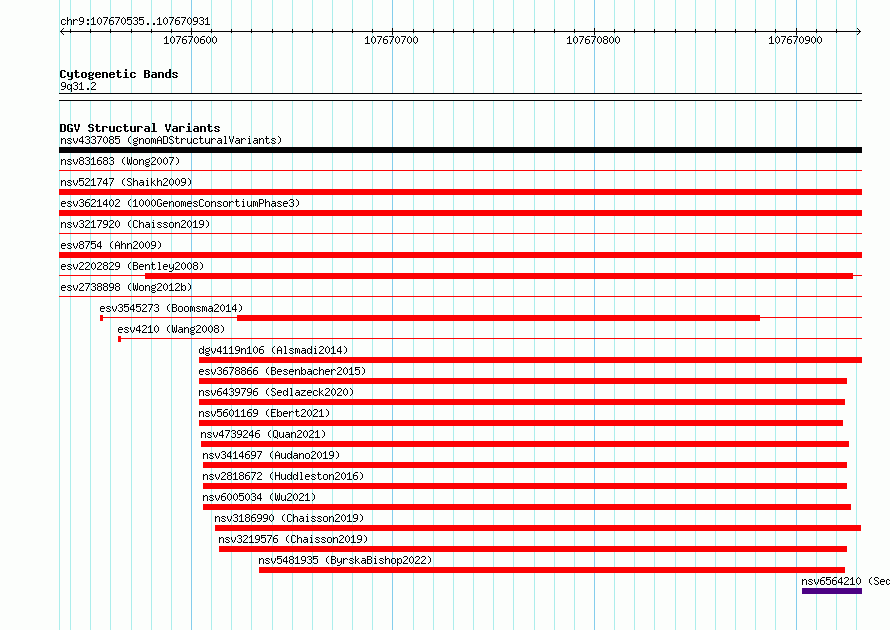Click the red bar for nsv3219576
The width and height of the screenshot is (890, 630).
click(533, 549)
